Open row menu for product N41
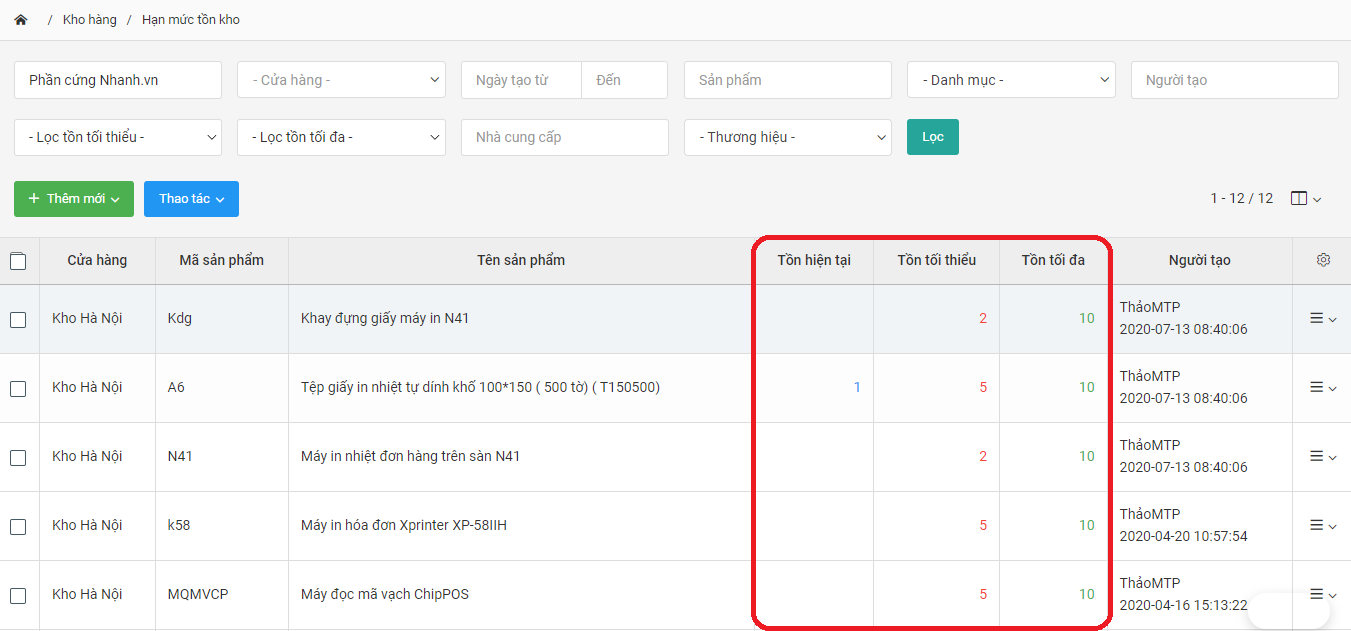This screenshot has height=631, width=1351. click(x=1322, y=457)
